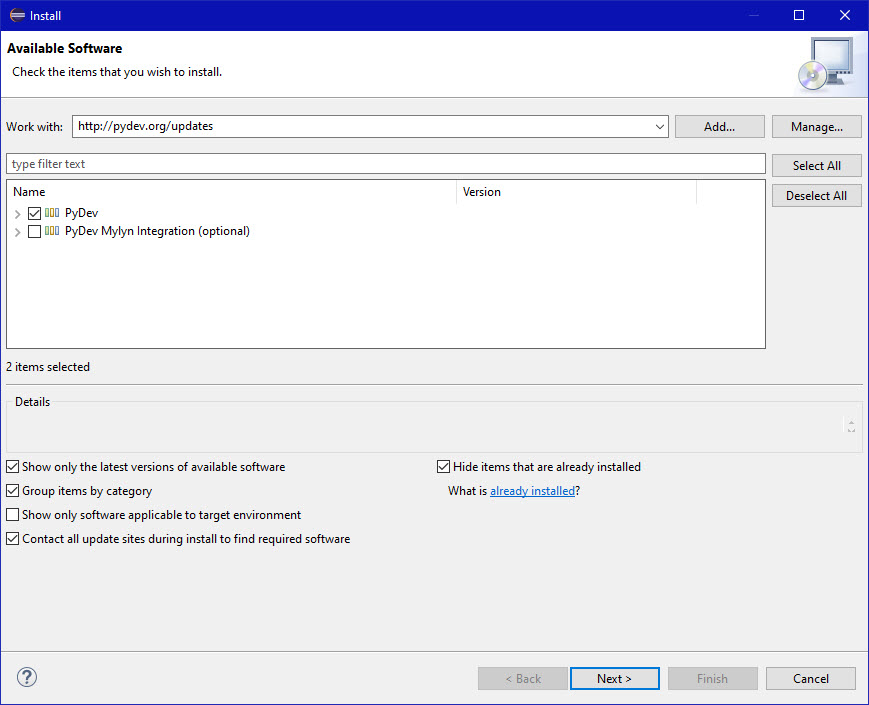Expand PyDev Mylyn Integration tree node
The height and width of the screenshot is (705, 869).
[18, 232]
